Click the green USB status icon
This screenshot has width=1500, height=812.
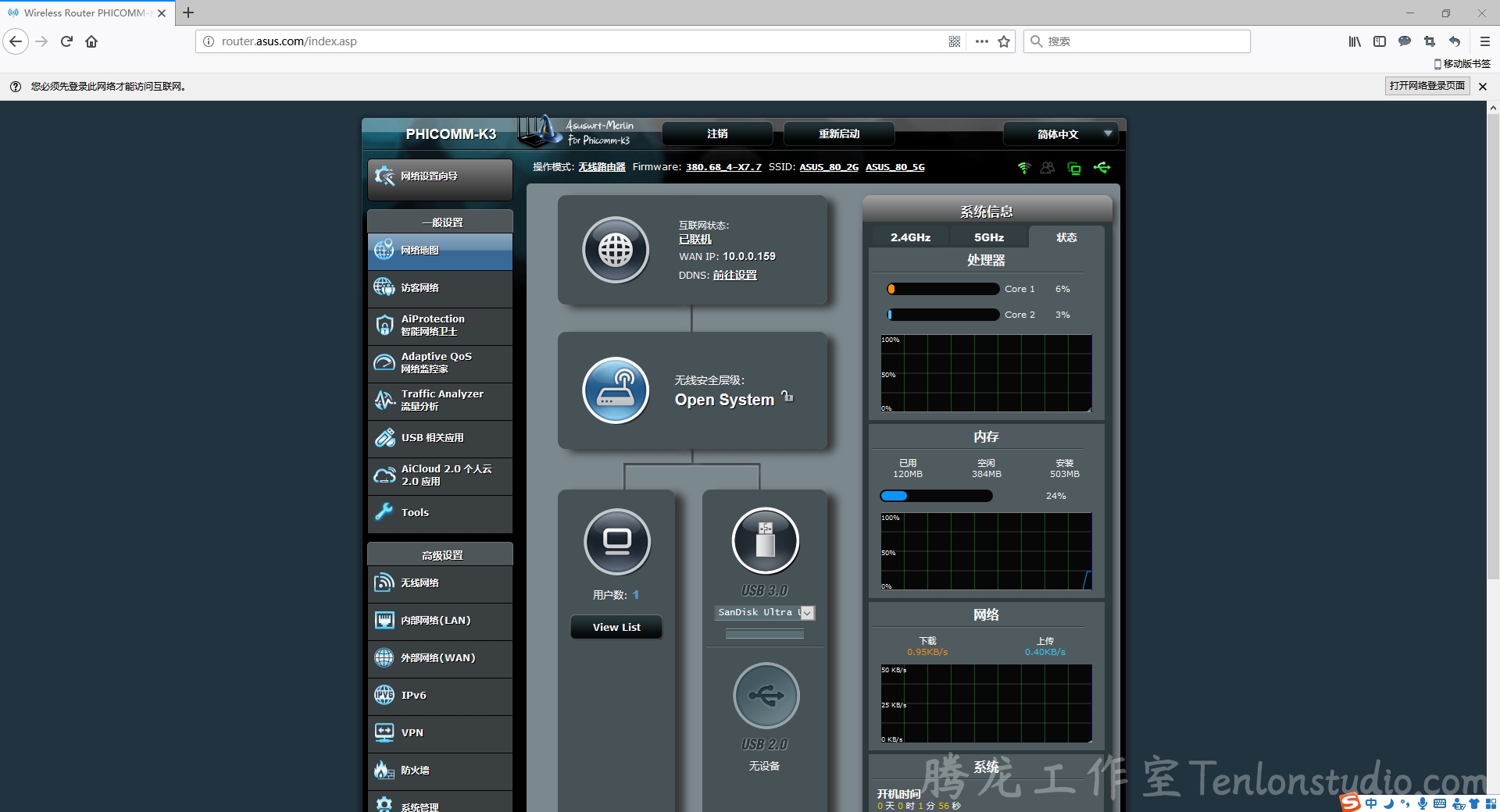point(1102,168)
